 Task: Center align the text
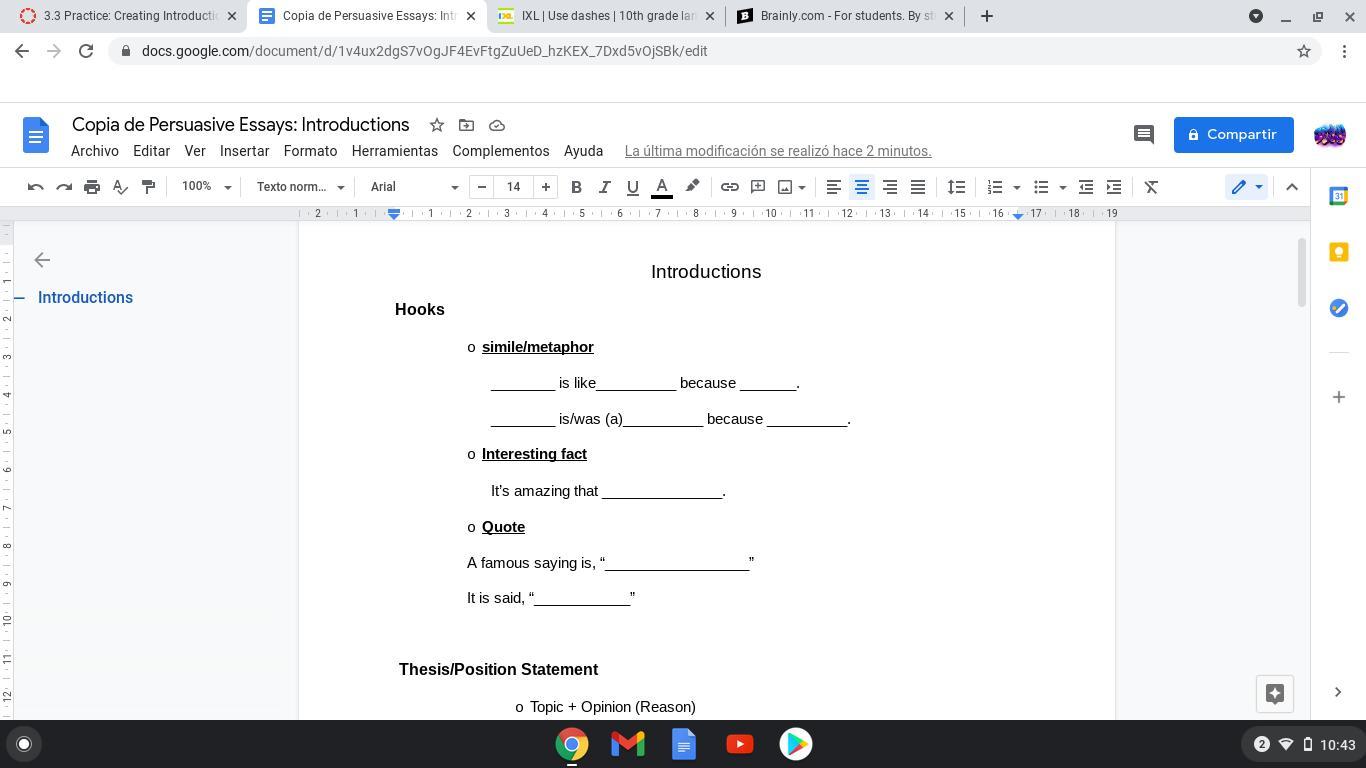pos(861,187)
